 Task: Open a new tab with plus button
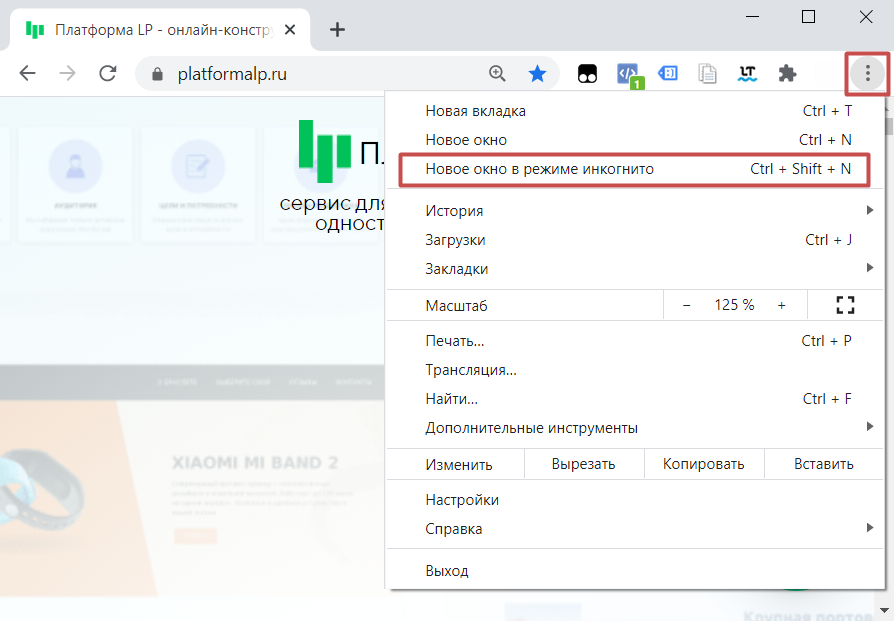coord(337,29)
